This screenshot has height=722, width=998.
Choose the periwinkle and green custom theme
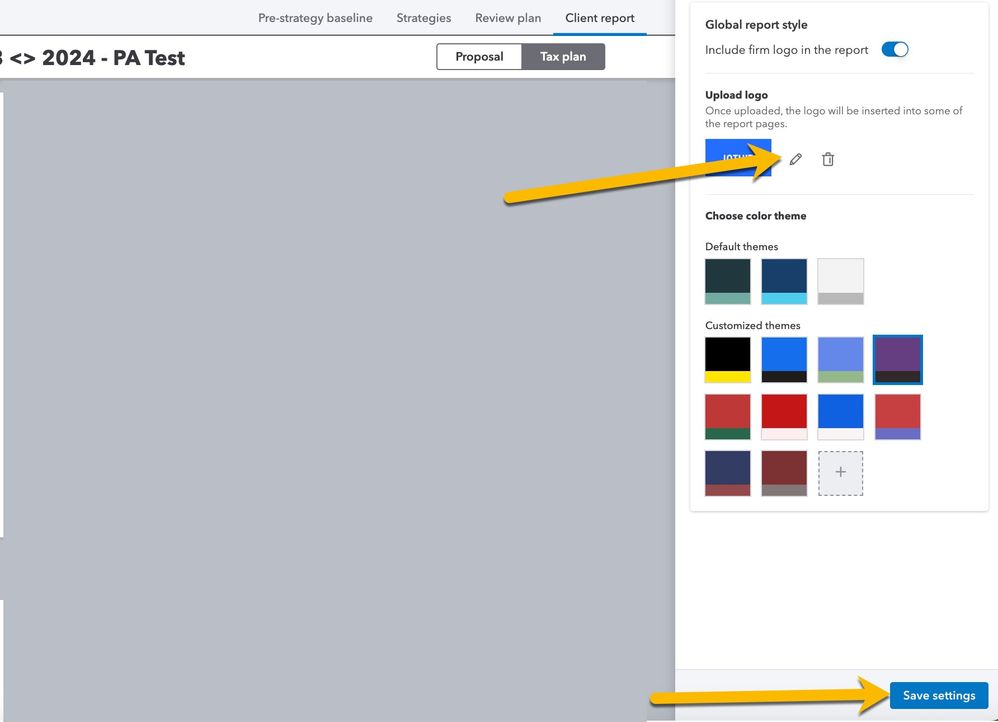840,360
